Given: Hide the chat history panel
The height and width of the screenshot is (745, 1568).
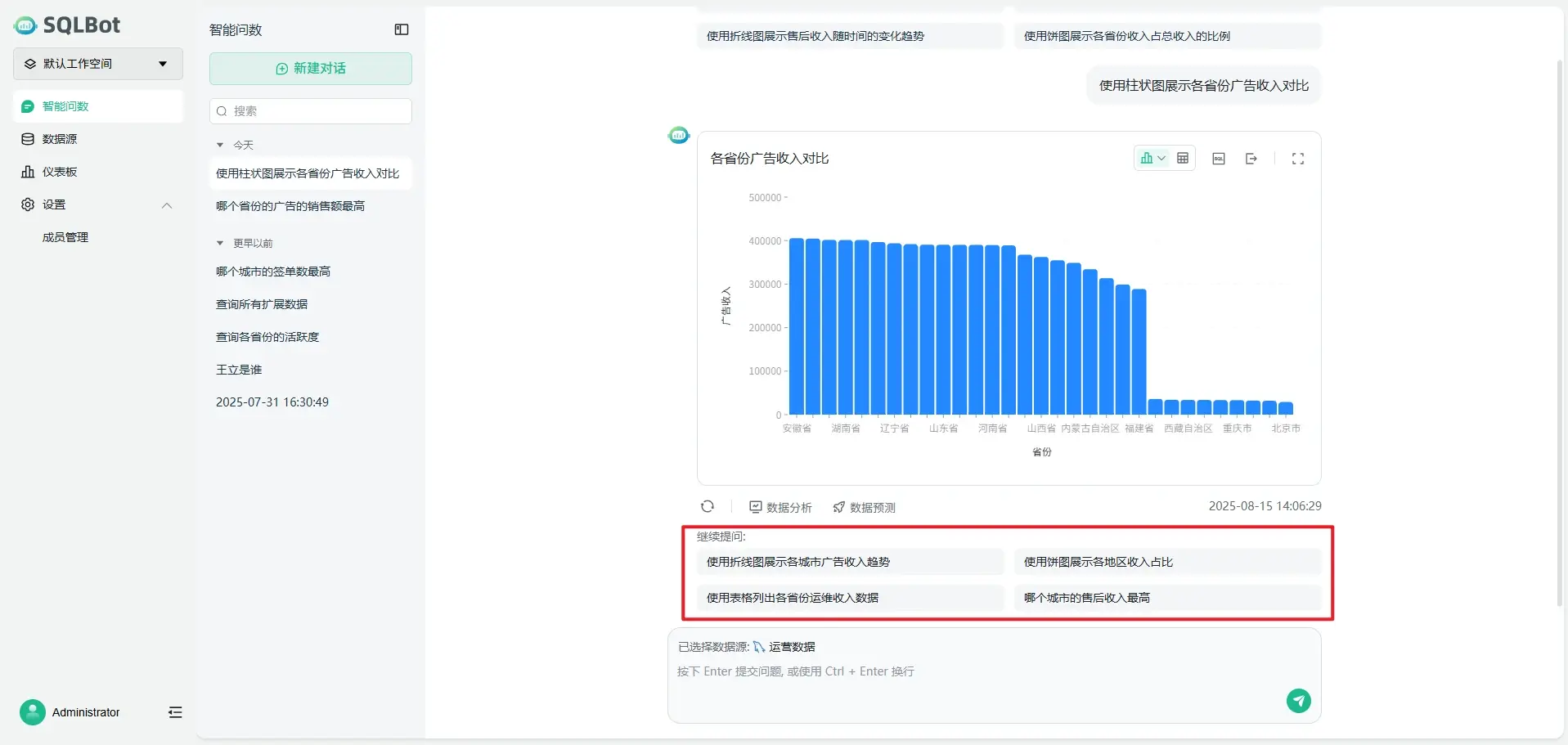Looking at the screenshot, I should pyautogui.click(x=402, y=29).
